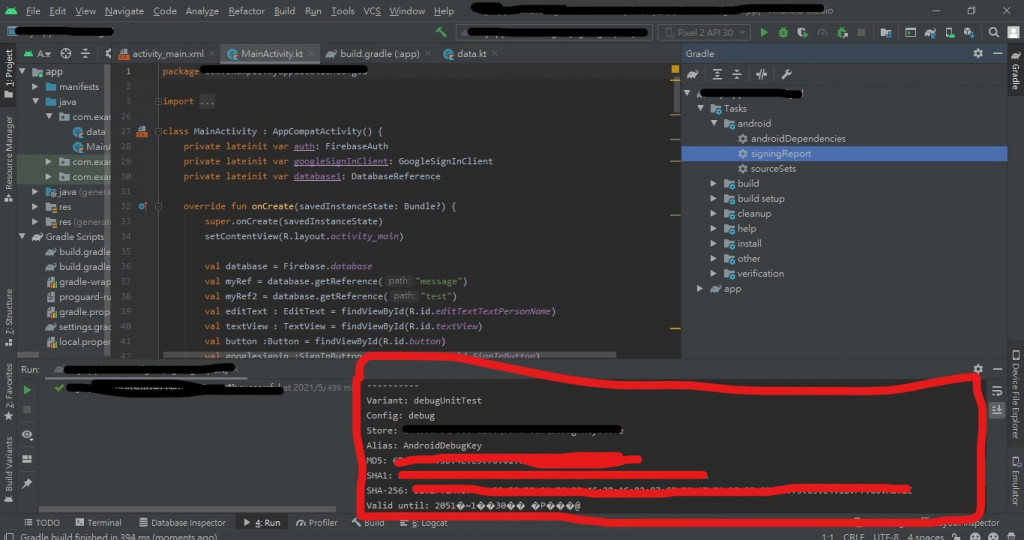Toggle scroll to end in console
Viewport: 1024px width, 540px height.
[x=997, y=410]
